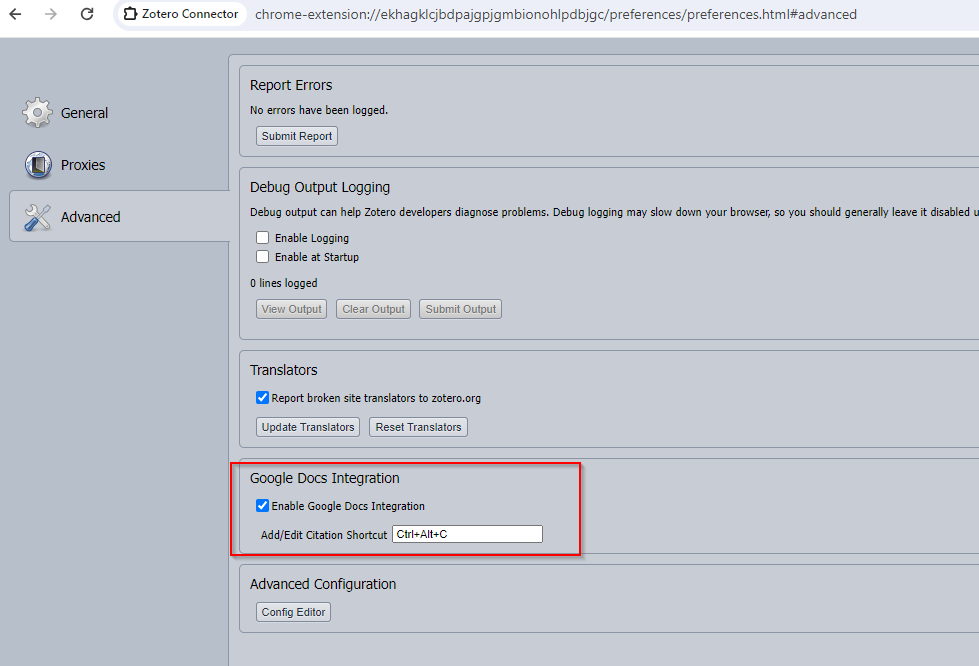
Task: Open the Config Editor
Action: coord(293,612)
